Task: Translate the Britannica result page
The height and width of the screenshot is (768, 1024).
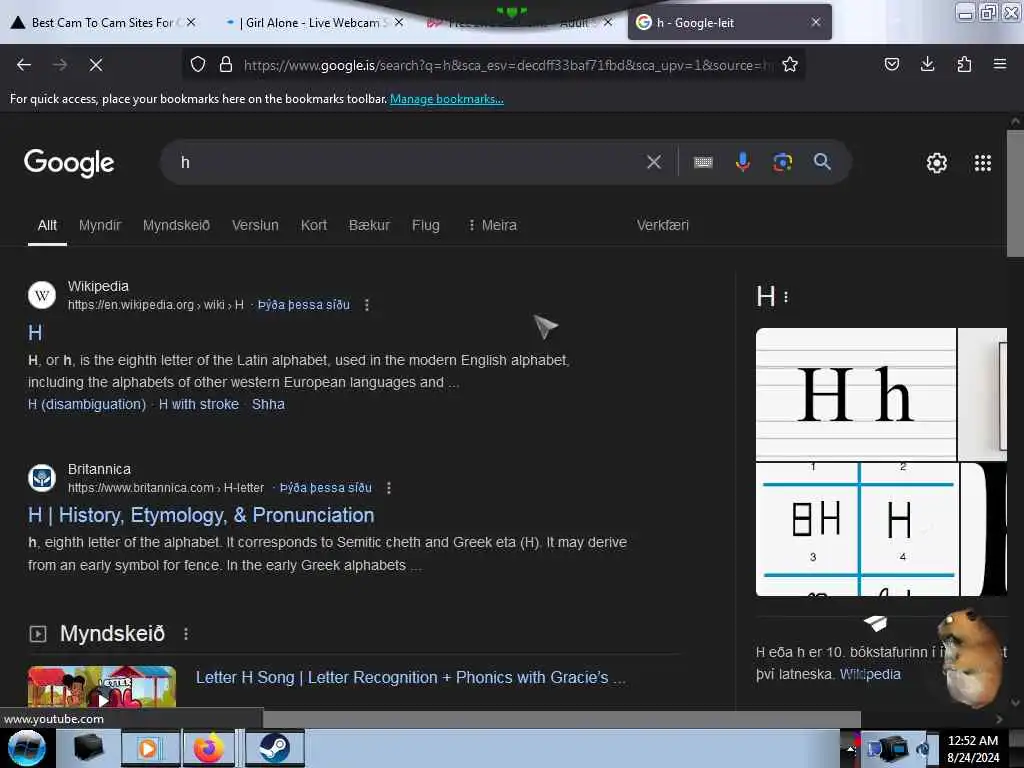Action: point(325,488)
